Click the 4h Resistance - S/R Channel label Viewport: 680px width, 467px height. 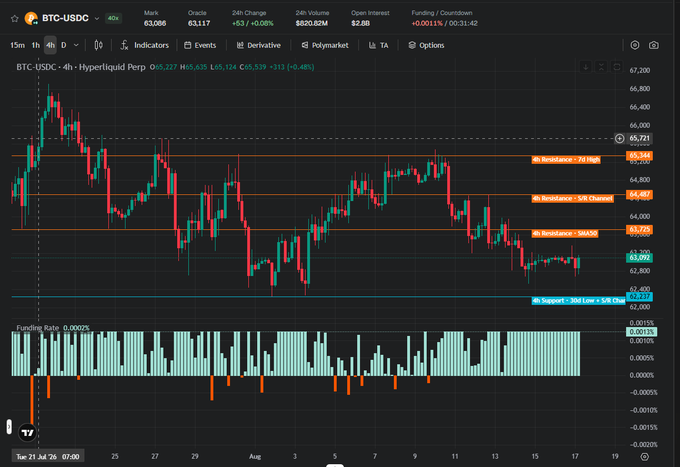coord(572,199)
